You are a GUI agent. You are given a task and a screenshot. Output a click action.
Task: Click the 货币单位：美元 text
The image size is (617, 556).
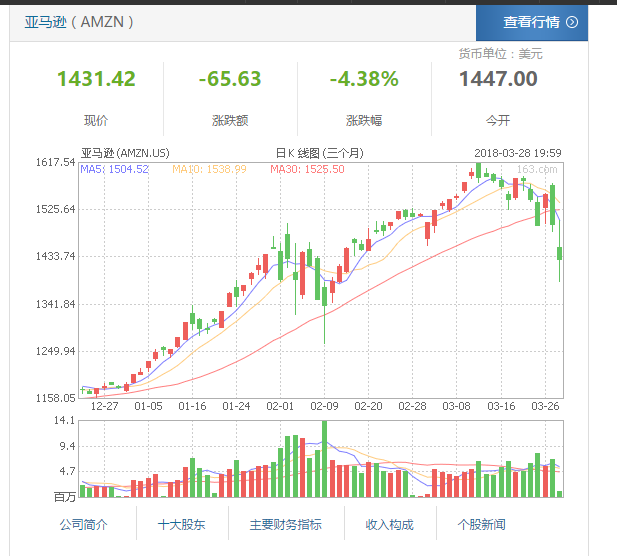tap(501, 54)
